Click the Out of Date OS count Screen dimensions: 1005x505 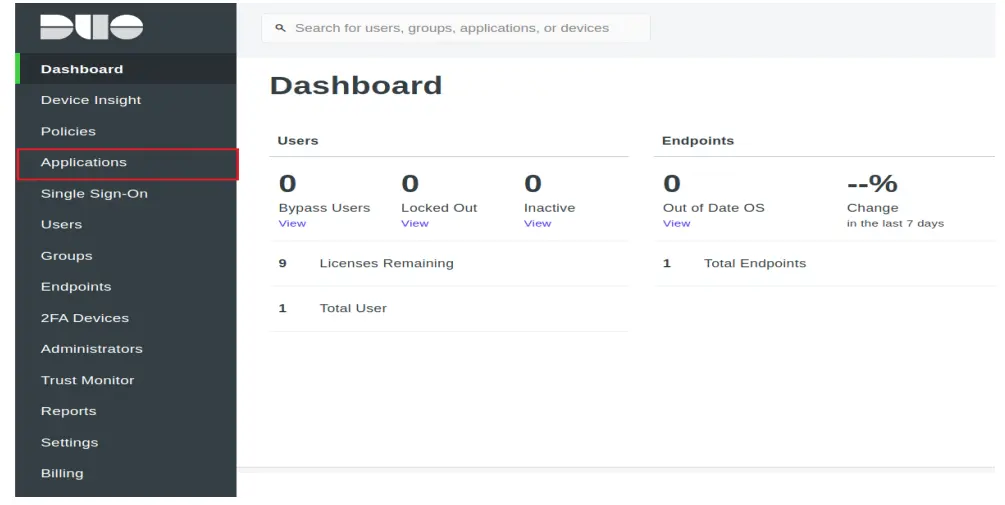[671, 184]
